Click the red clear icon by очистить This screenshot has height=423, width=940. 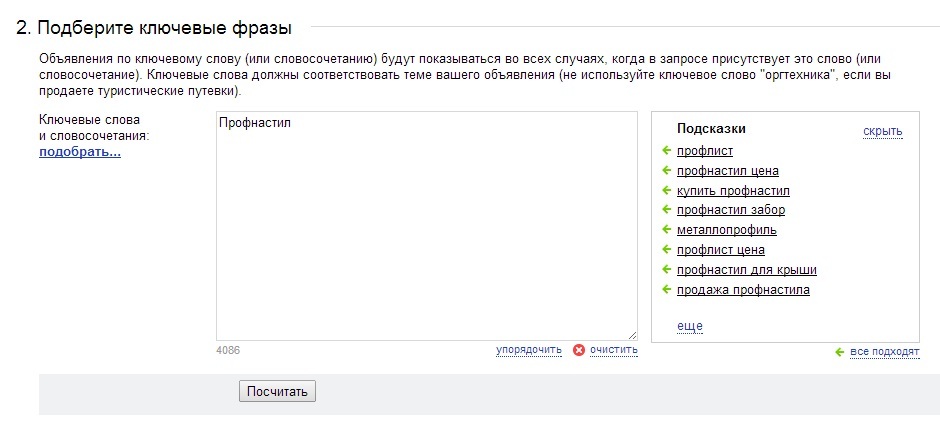click(x=579, y=350)
